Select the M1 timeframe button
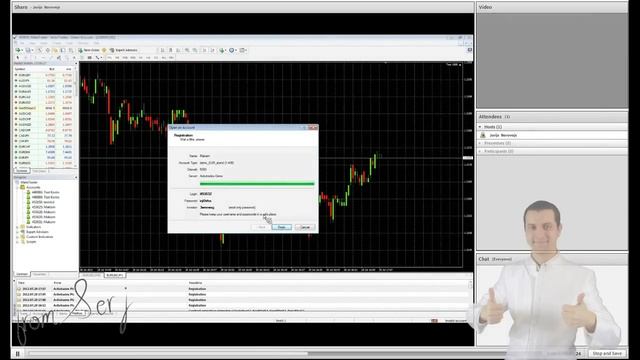This screenshot has height=360, width=640. (x=109, y=58)
